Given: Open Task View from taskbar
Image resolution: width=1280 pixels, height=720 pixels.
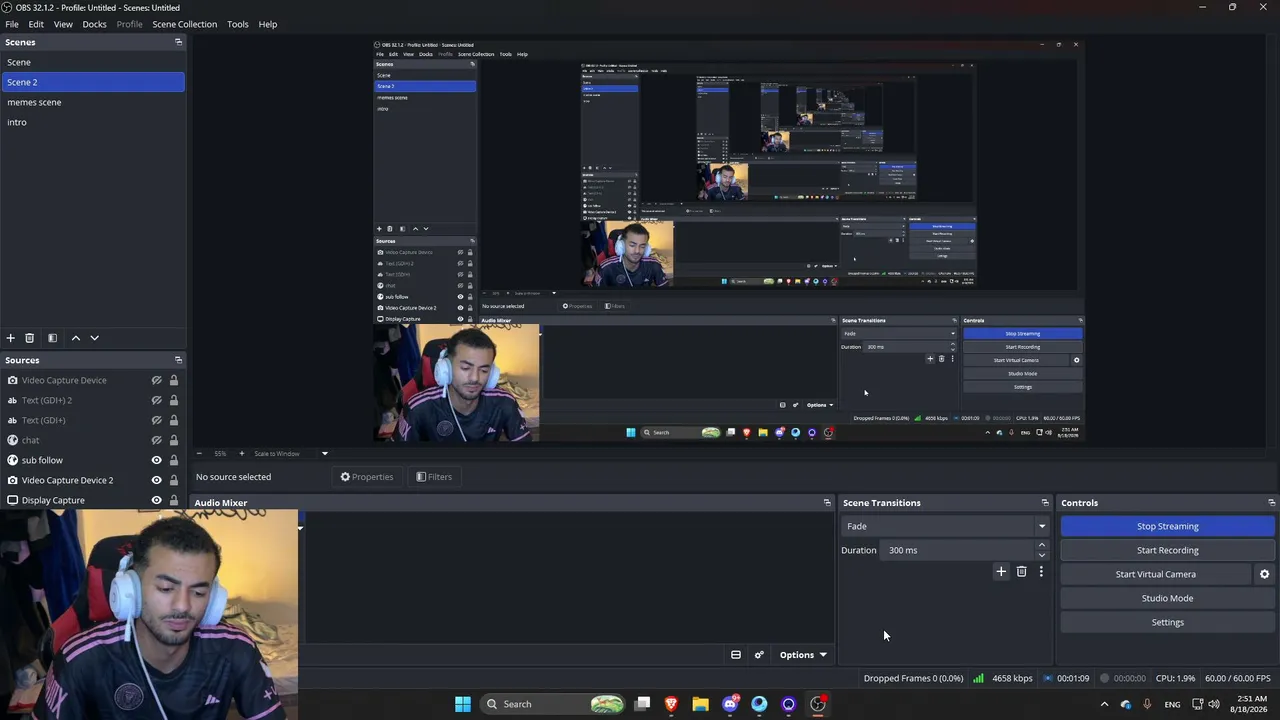Looking at the screenshot, I should pos(643,704).
